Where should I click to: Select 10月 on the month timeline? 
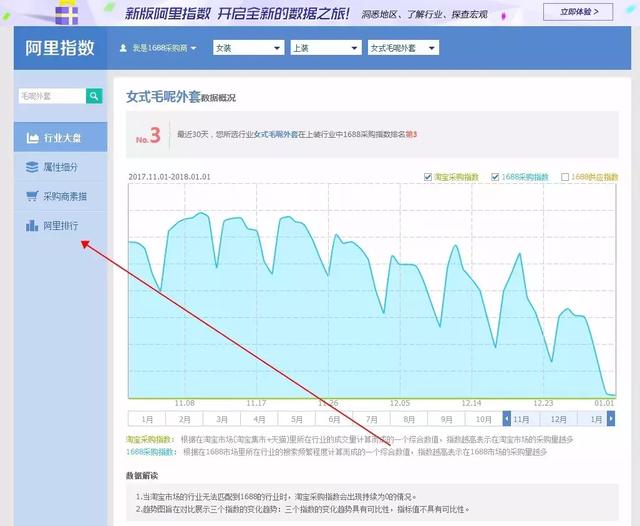click(484, 419)
